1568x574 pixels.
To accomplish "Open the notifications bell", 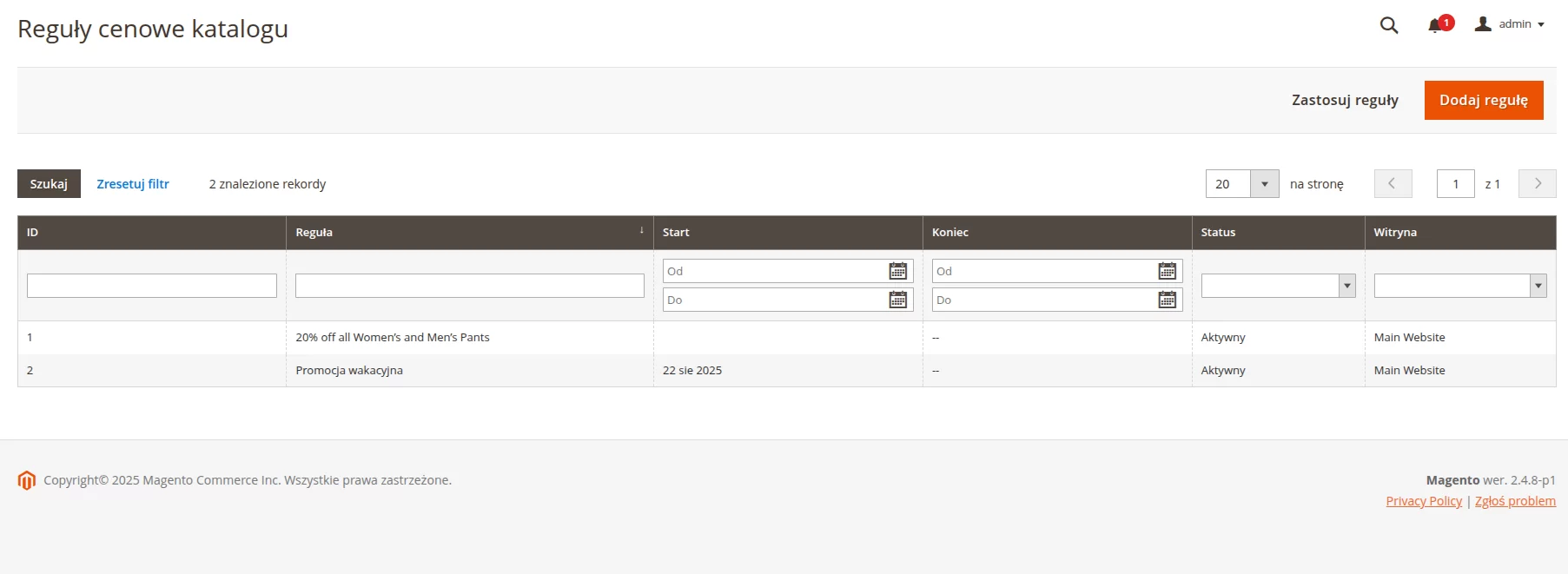I will (1436, 25).
